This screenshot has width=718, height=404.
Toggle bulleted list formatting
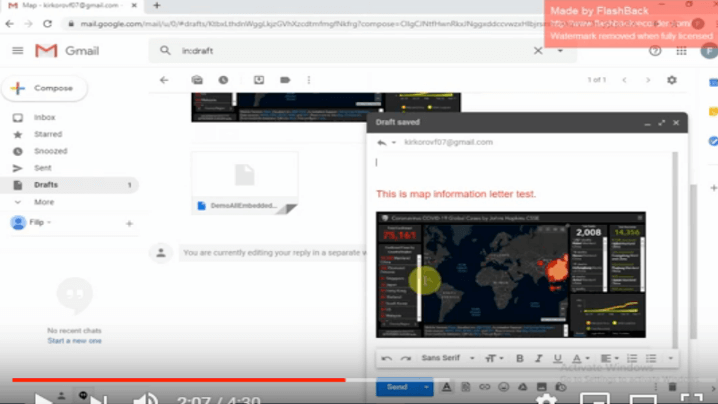click(x=651, y=359)
